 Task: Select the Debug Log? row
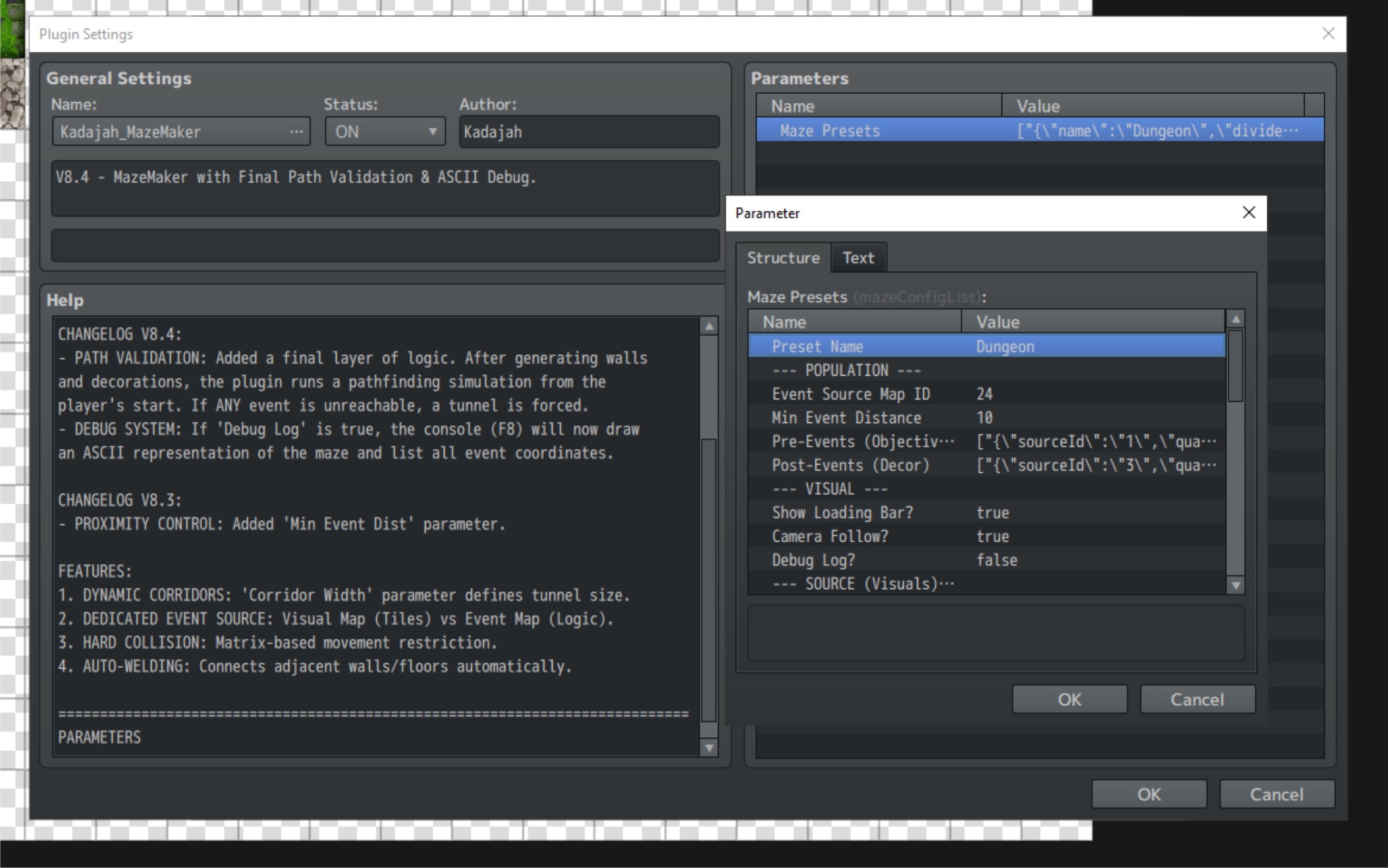(986, 560)
